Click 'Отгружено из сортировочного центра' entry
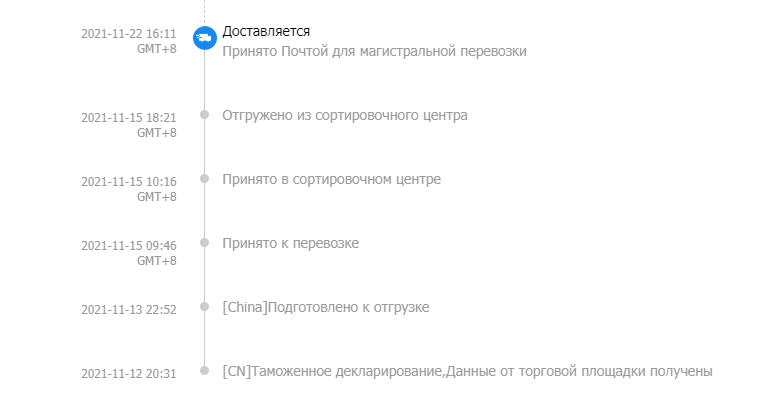This screenshot has height=417, width=765. [345, 115]
